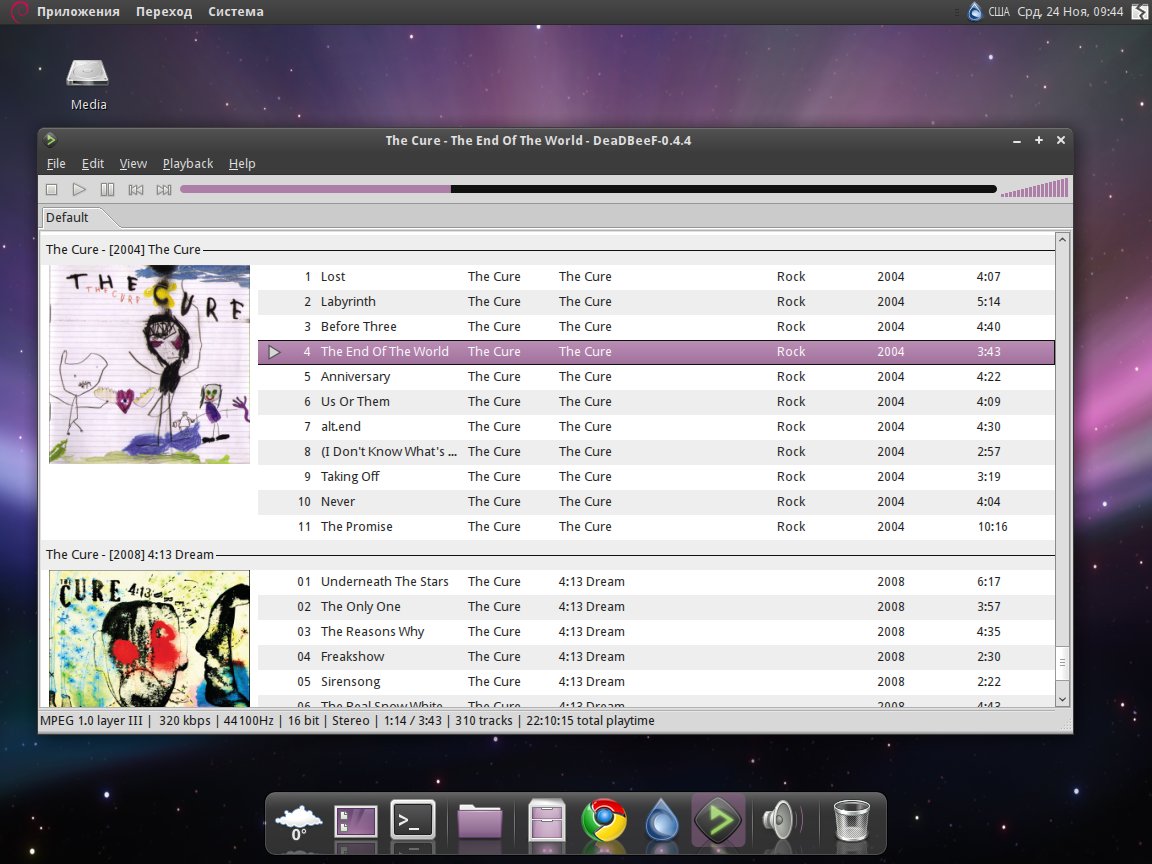Click the 320 kbps status bar entry
This screenshot has width=1152, height=864.
[184, 721]
